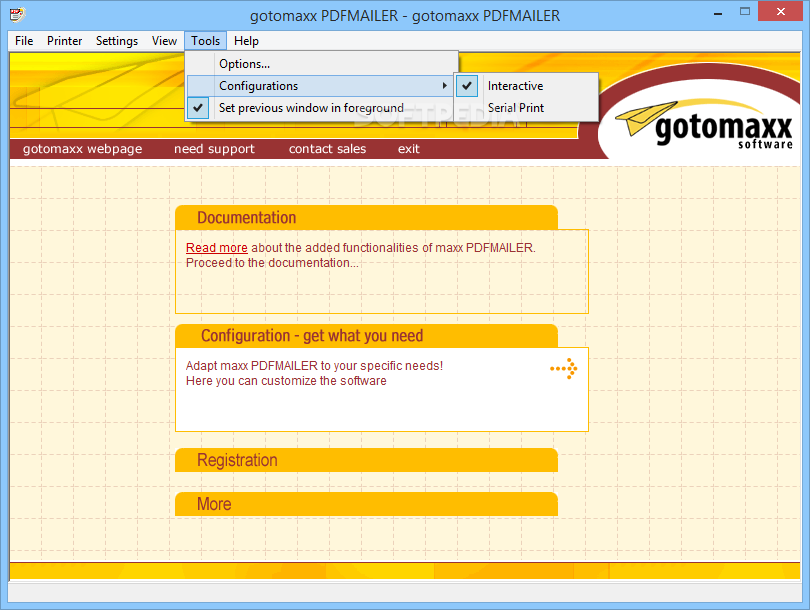Expand the Documentation section header

click(366, 217)
